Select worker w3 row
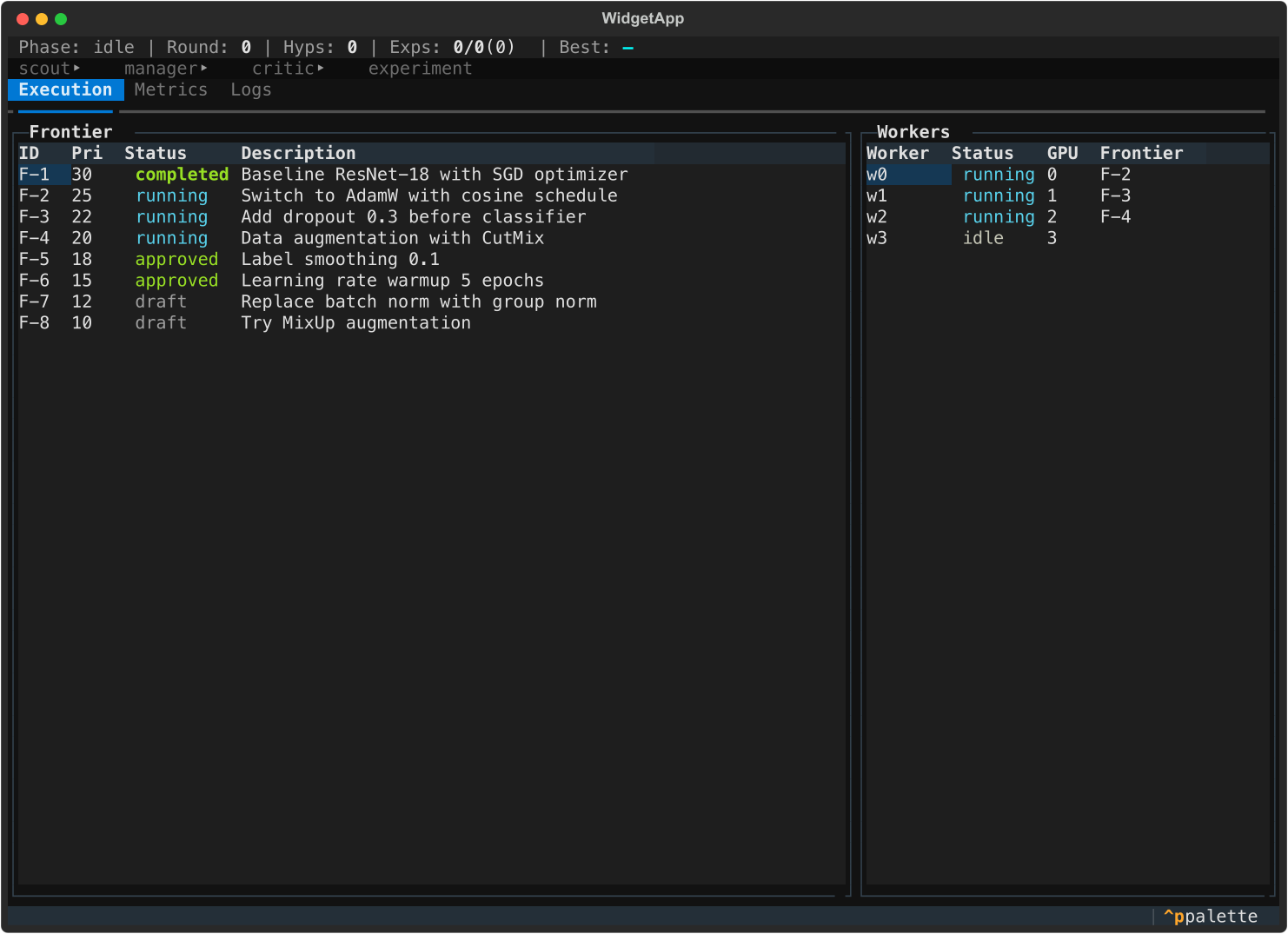 (1067, 238)
